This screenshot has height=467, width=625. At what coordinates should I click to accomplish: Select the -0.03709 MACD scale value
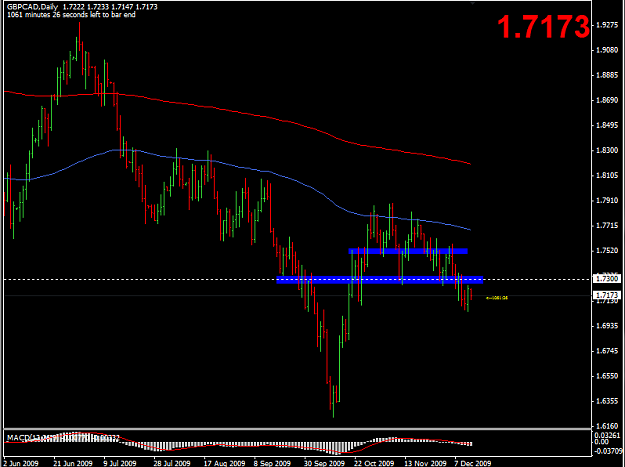click(x=607, y=451)
